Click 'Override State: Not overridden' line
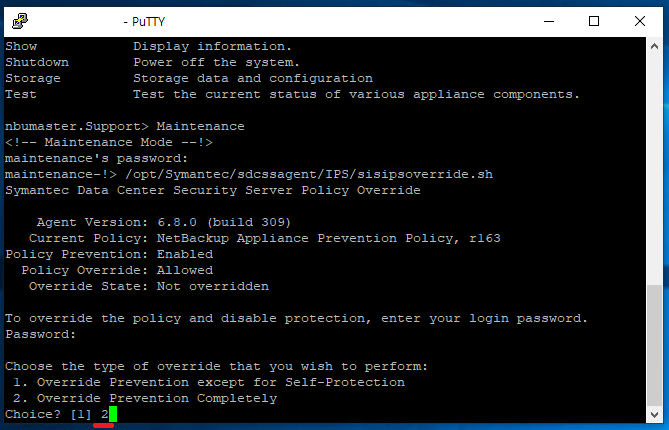The height and width of the screenshot is (430, 669). pyautogui.click(x=149, y=286)
